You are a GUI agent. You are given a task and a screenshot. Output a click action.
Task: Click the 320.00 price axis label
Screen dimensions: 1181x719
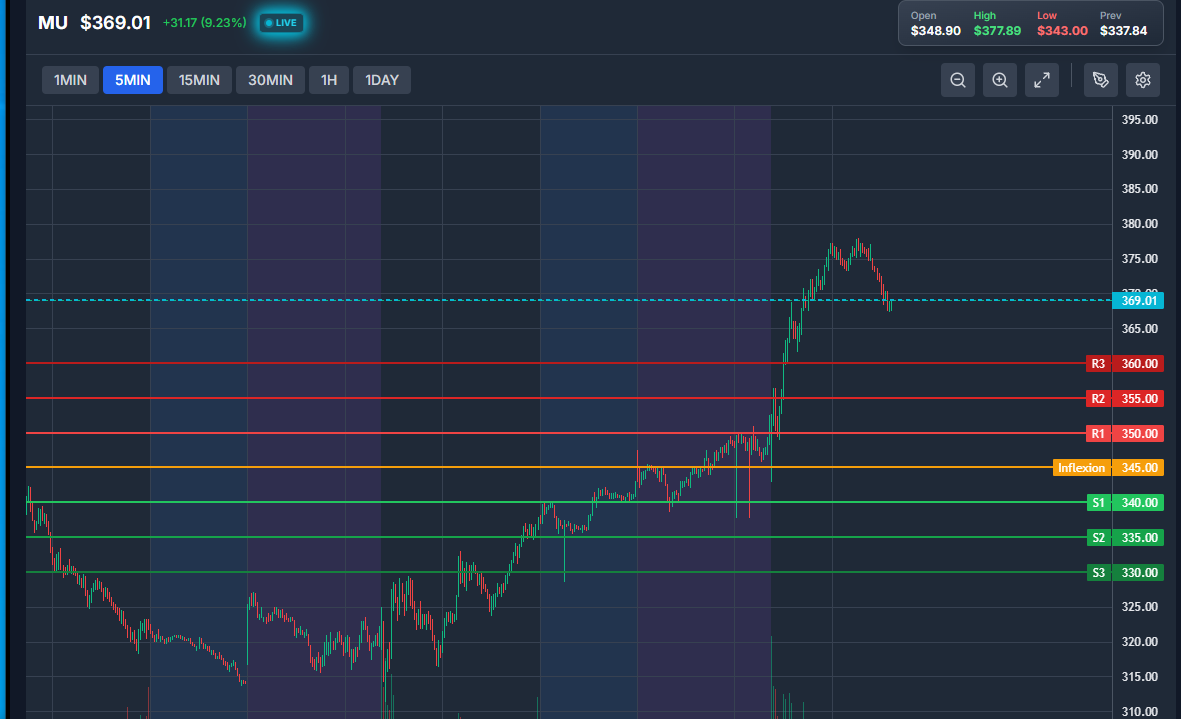[x=1140, y=641]
